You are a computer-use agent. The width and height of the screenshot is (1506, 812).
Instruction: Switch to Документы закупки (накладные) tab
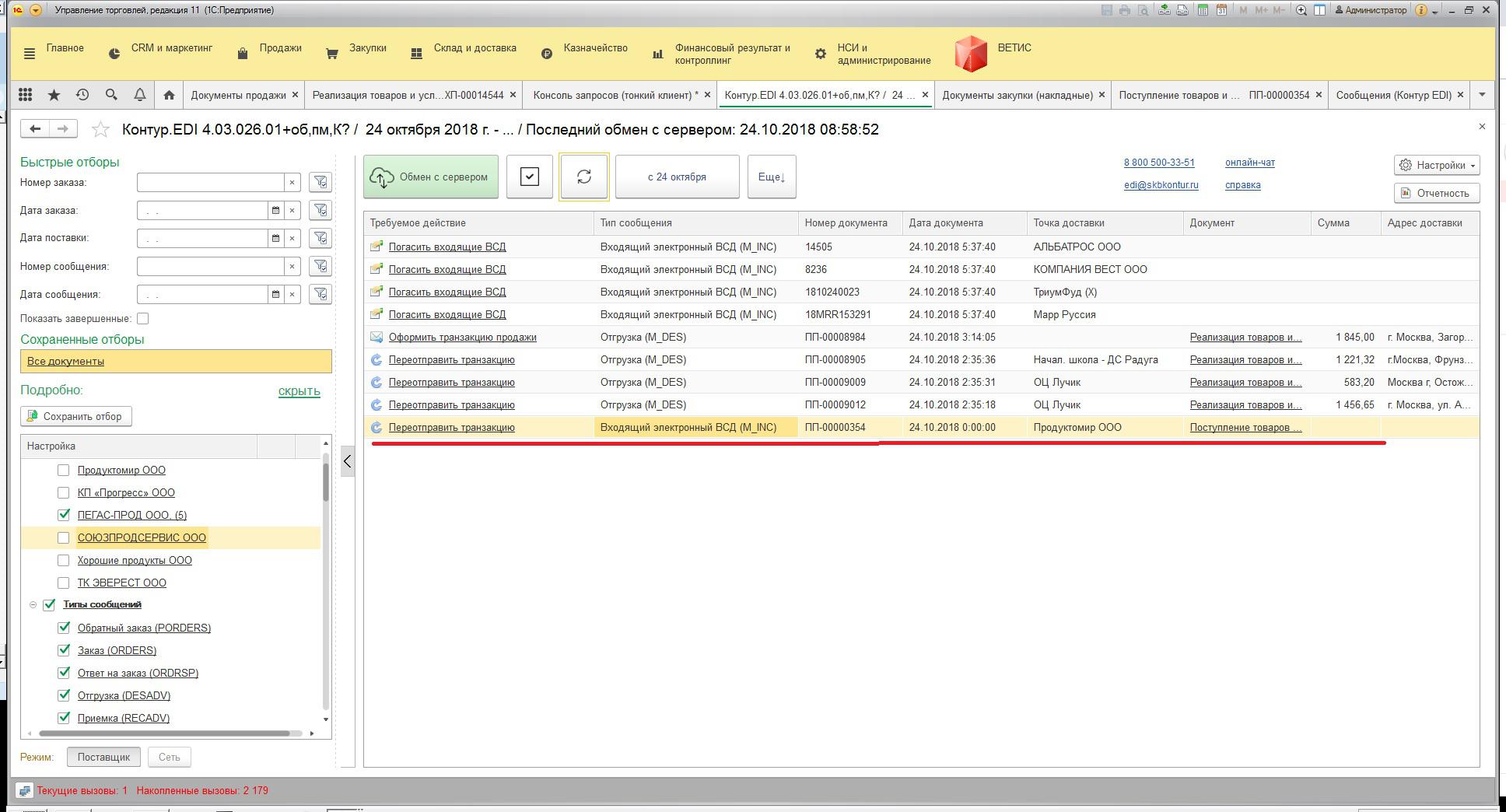click(1017, 95)
